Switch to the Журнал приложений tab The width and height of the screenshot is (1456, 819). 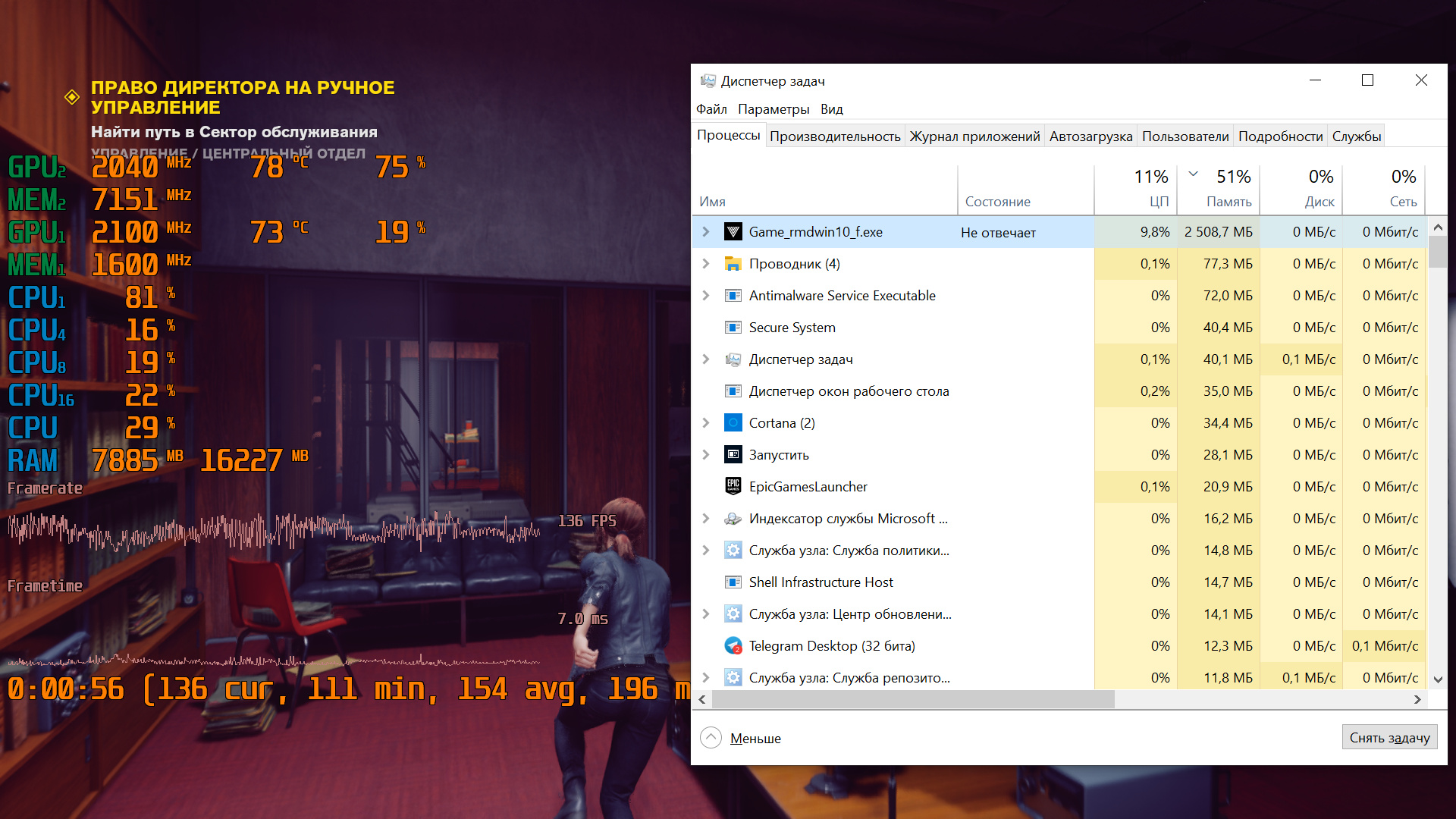tap(974, 136)
